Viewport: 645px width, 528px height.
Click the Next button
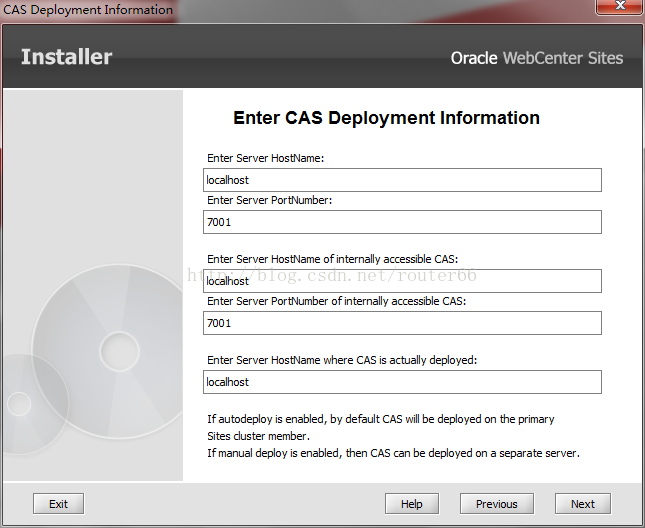(x=582, y=504)
